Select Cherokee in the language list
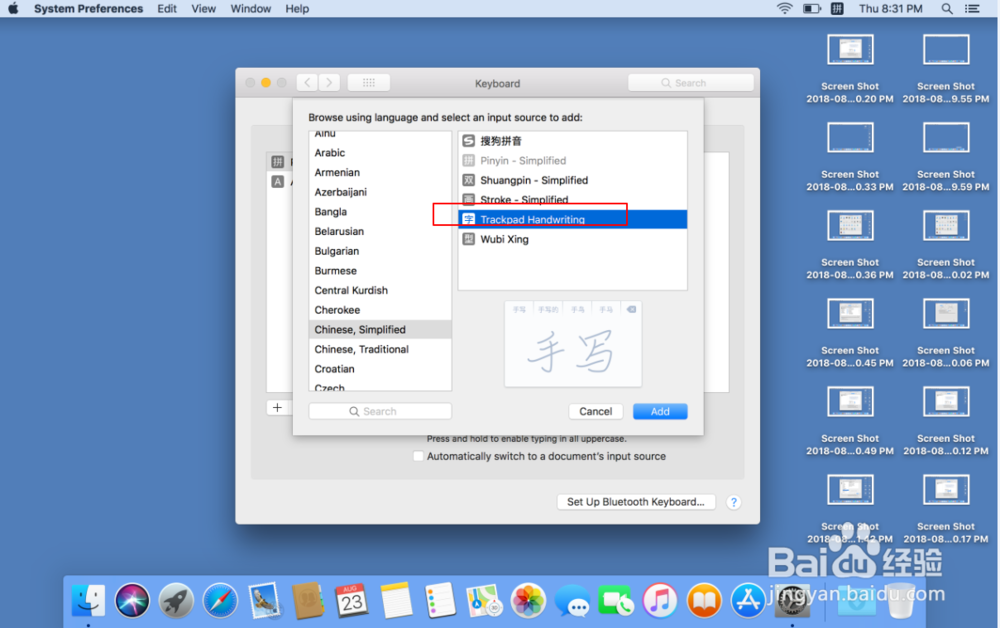The image size is (1000, 628). pyautogui.click(x=380, y=310)
